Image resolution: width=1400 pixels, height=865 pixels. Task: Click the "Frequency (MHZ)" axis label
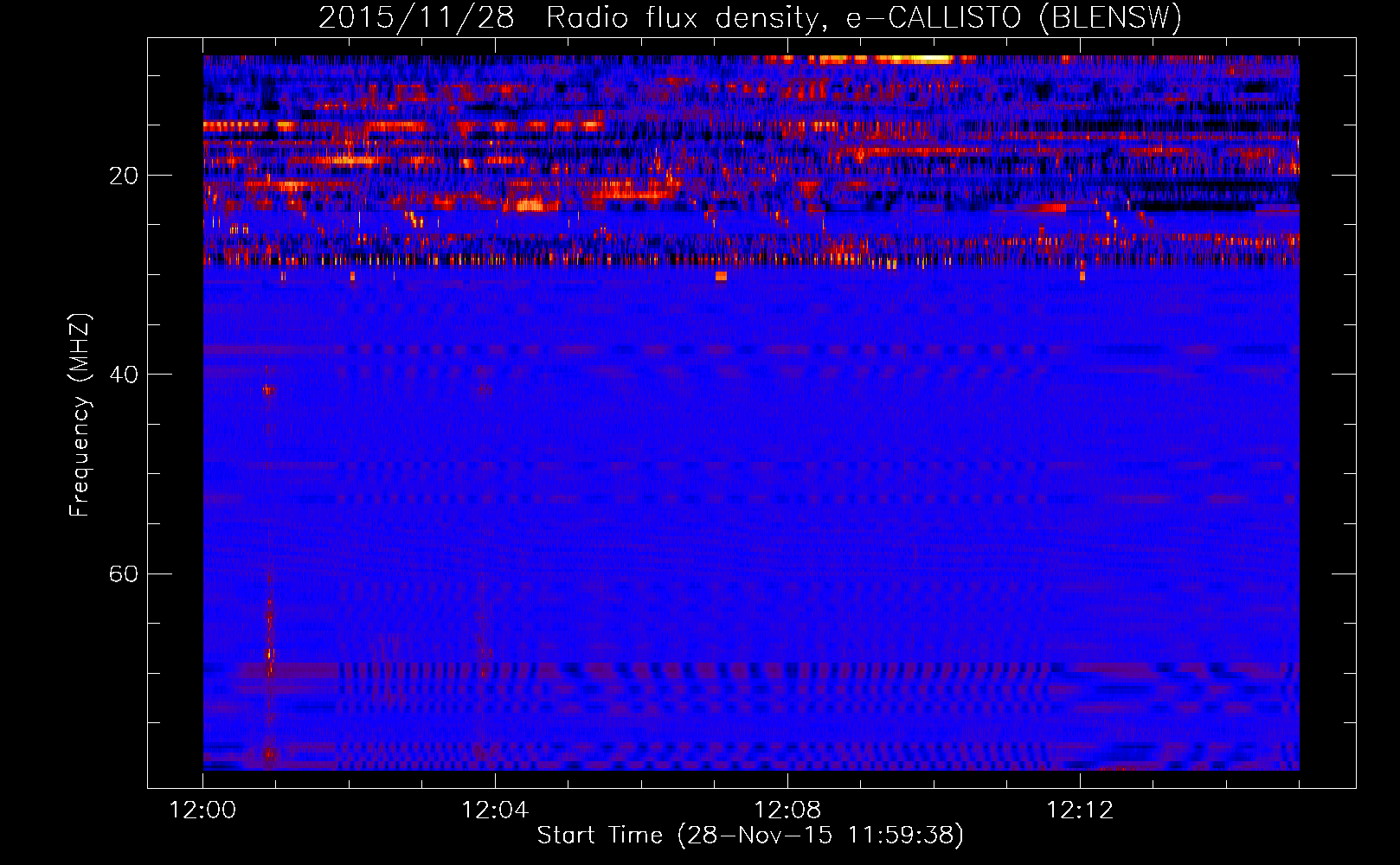(x=80, y=415)
